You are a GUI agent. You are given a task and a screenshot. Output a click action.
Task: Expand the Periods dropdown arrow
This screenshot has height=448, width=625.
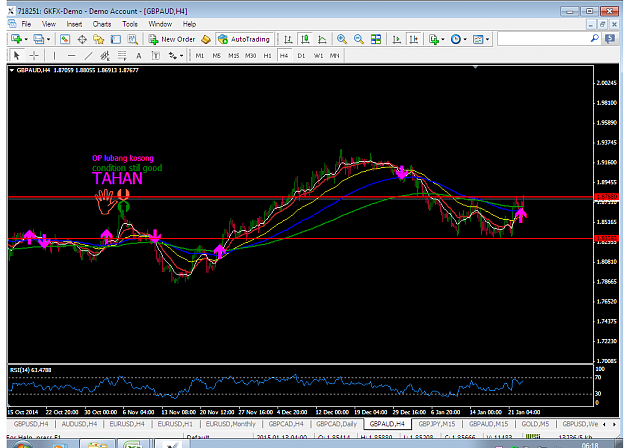(x=465, y=39)
